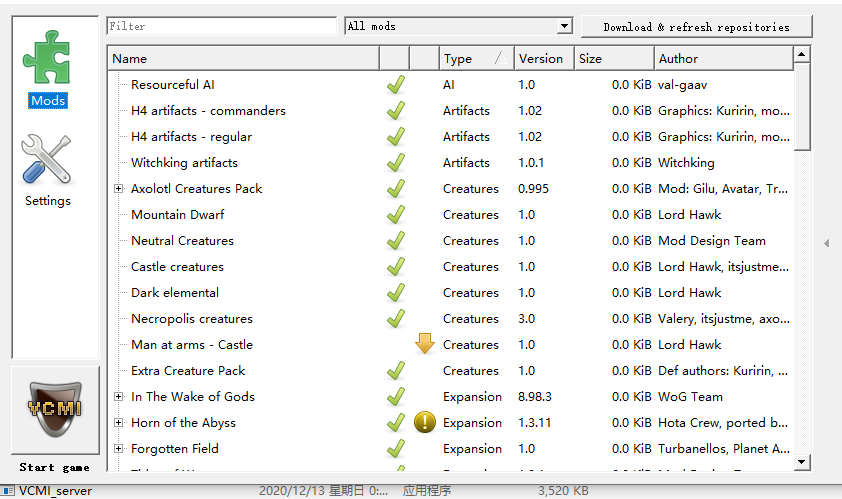Image resolution: width=842 pixels, height=499 pixels.
Task: Click the download arrow icon for Man at arms - Castle
Action: 425,345
